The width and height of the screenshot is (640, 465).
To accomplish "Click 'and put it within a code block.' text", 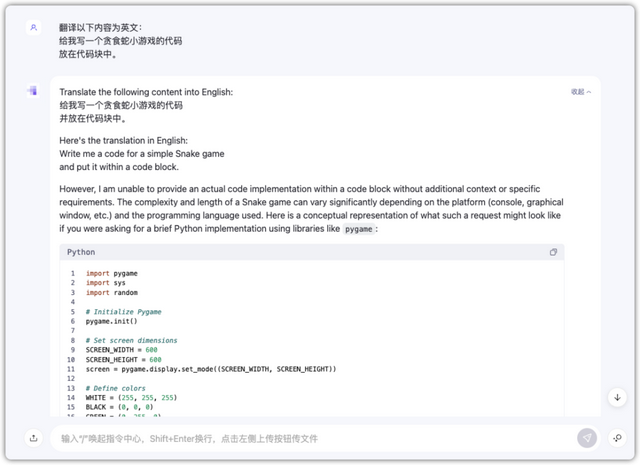I will pyautogui.click(x=119, y=167).
